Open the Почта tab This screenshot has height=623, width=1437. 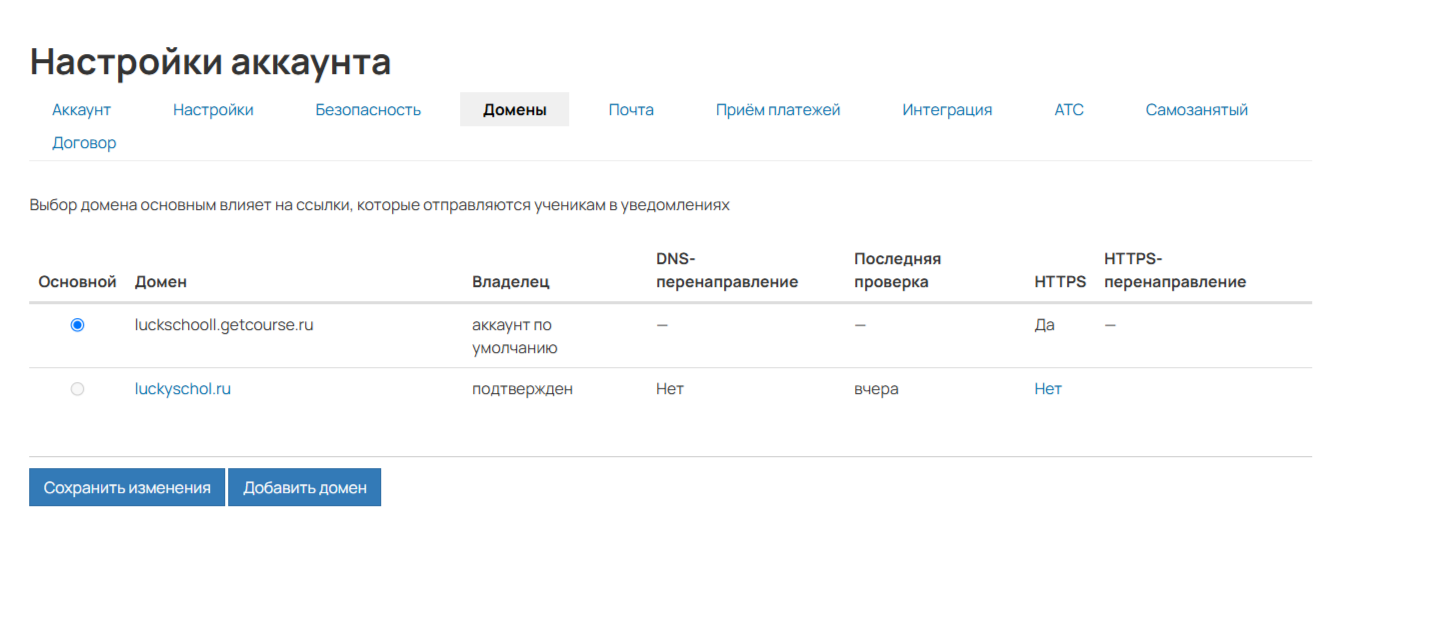click(631, 110)
